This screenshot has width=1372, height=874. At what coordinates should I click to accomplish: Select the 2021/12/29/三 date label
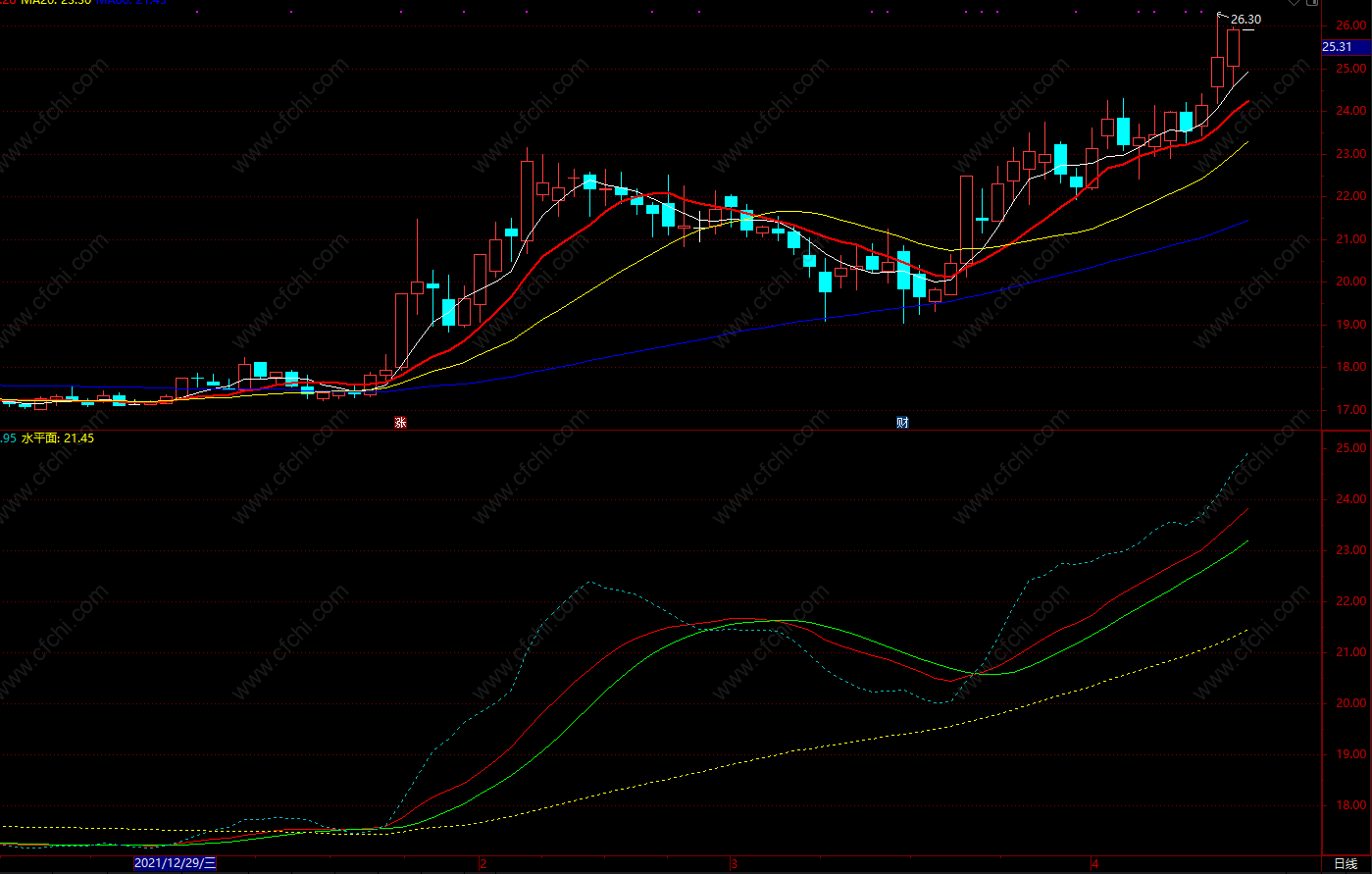175,863
